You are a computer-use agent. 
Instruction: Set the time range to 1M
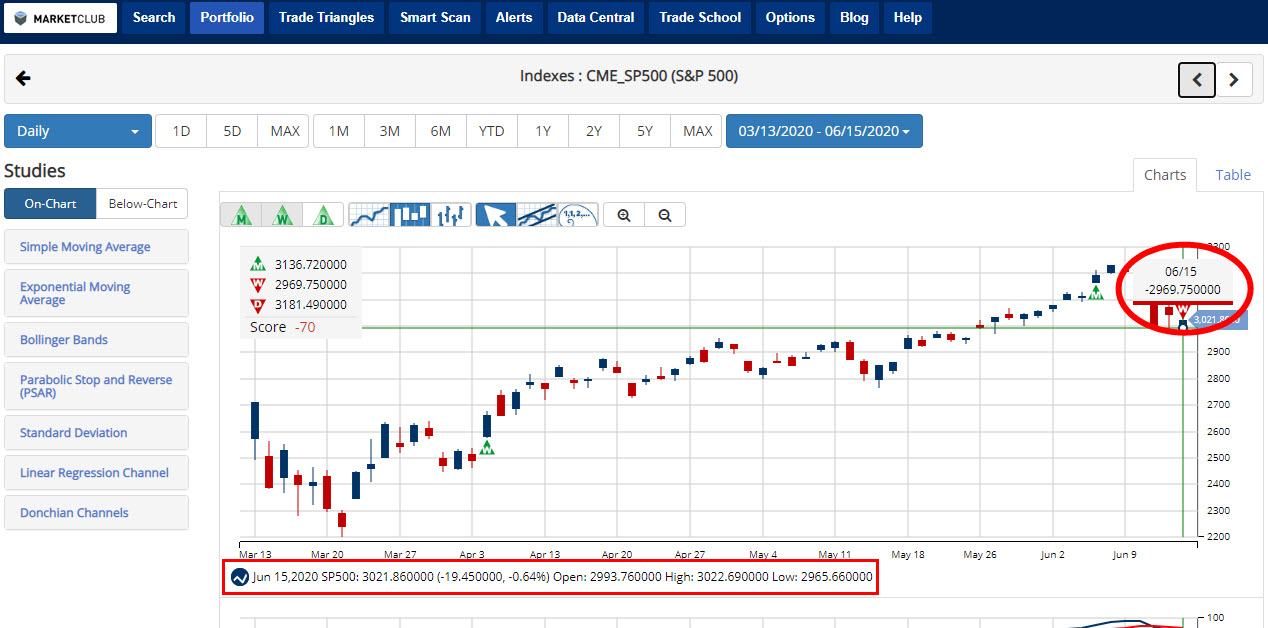pyautogui.click(x=339, y=131)
